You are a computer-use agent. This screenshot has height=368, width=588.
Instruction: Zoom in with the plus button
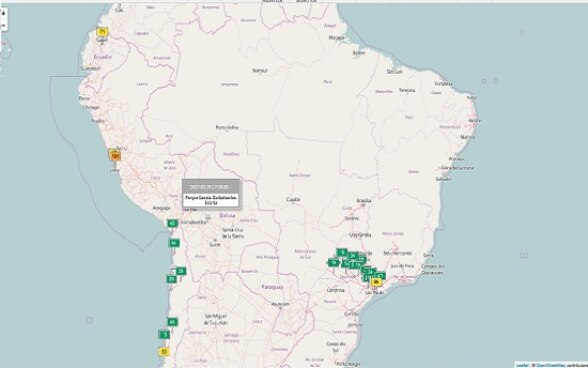click(x=3, y=14)
